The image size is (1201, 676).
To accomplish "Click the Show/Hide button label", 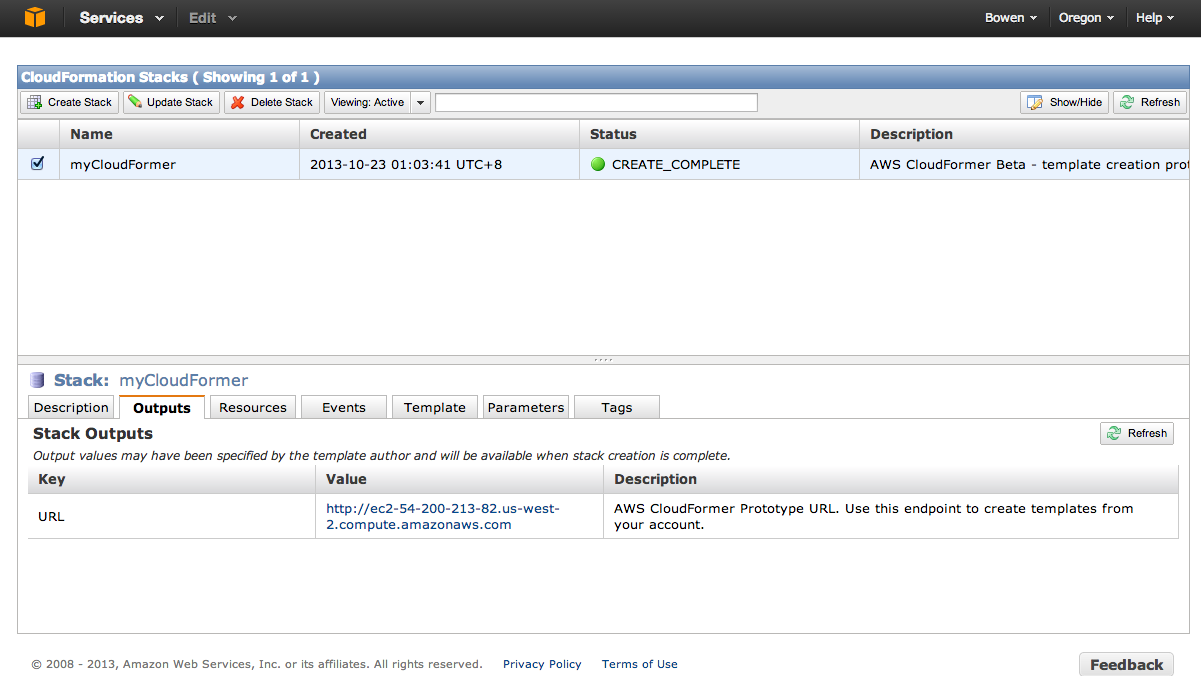I will (x=1076, y=102).
